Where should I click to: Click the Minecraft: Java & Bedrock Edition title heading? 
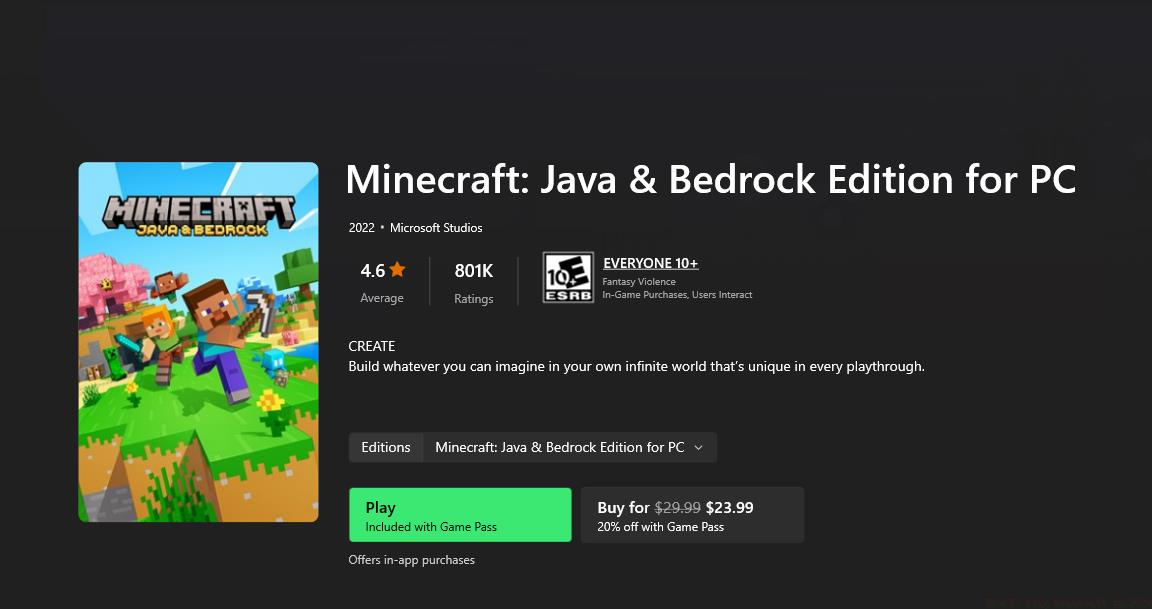pos(710,180)
